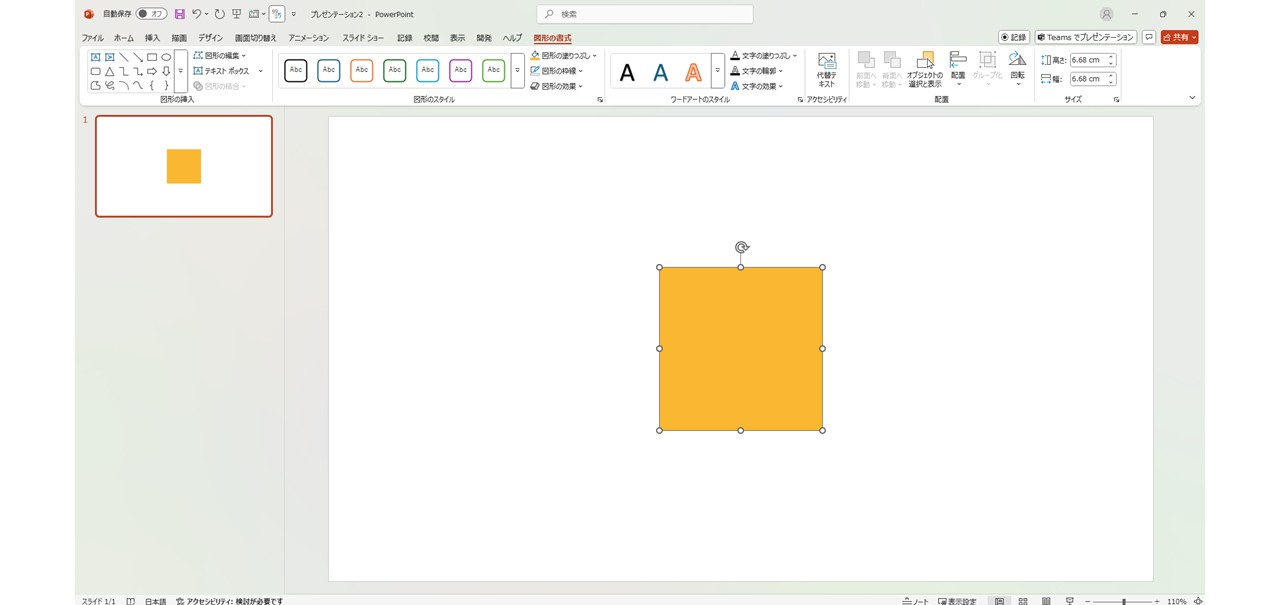Click the Undo arrow icon

tap(197, 14)
